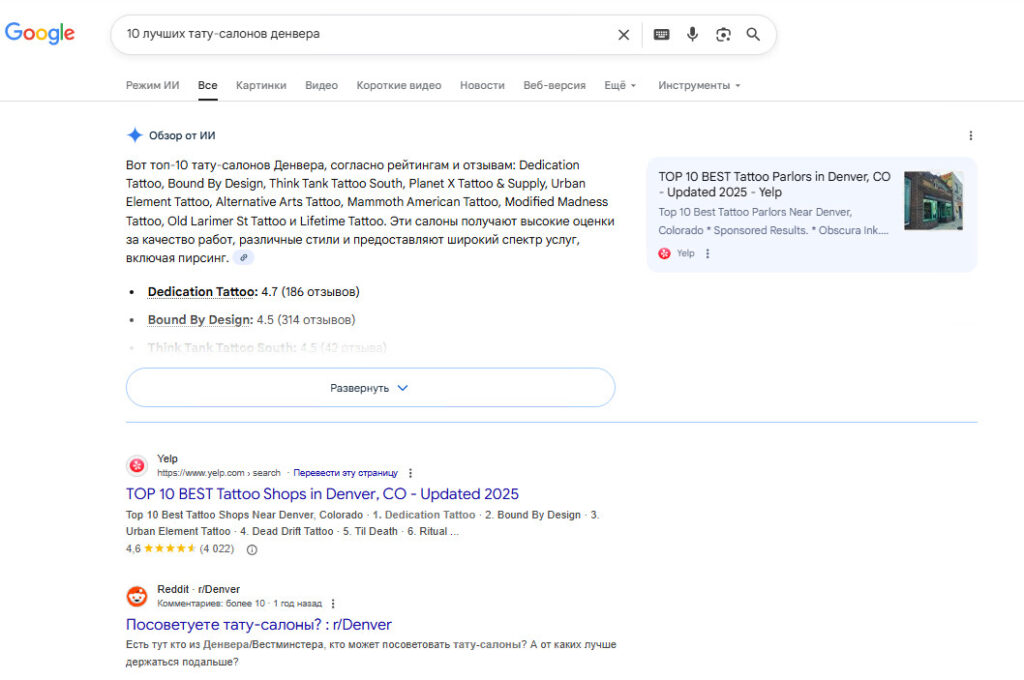This screenshot has width=1024, height=680.
Task: Clear the search query with X icon
Action: (x=624, y=35)
